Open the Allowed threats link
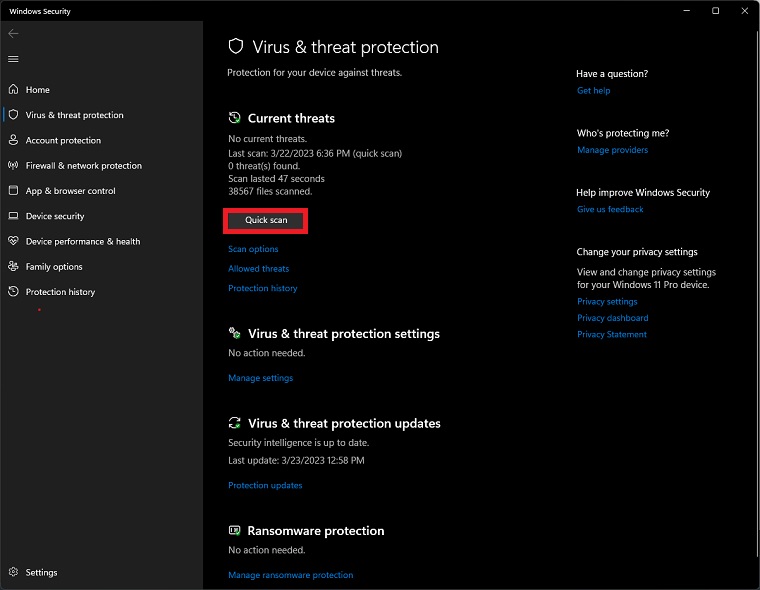Screen dimensions: 760x590 [x=258, y=269]
